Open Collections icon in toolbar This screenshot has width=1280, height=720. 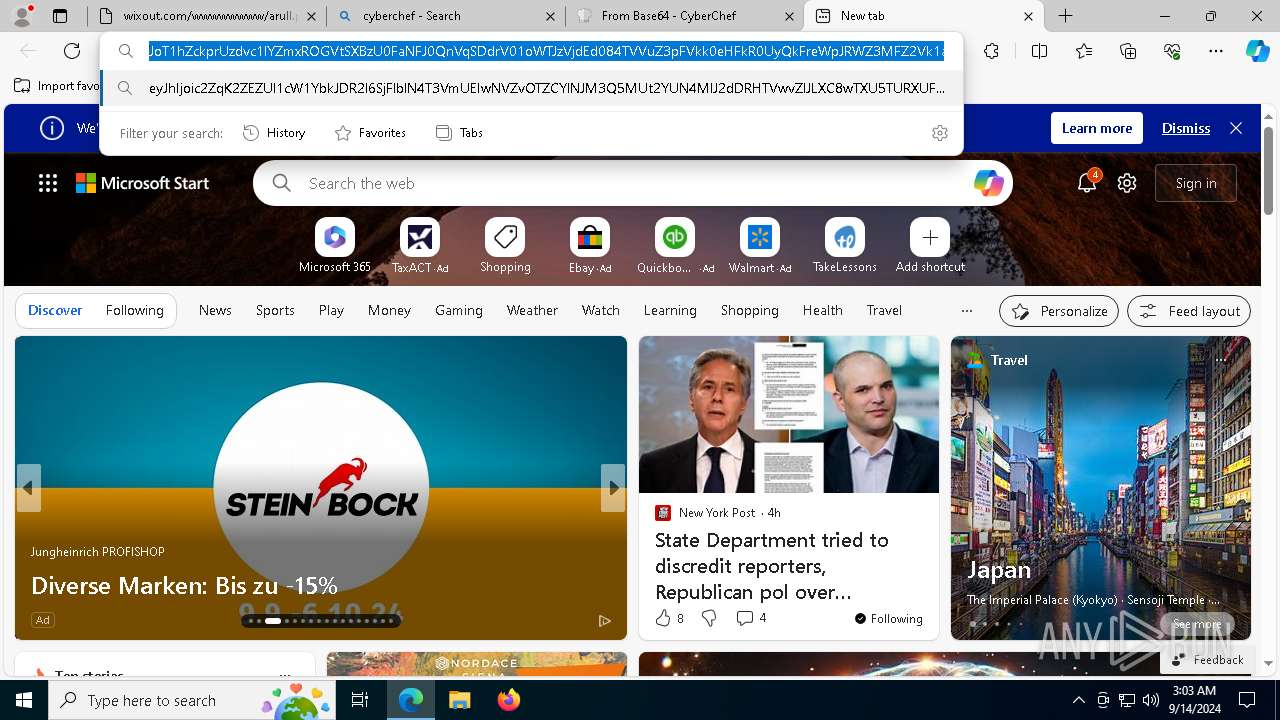pos(1128,51)
